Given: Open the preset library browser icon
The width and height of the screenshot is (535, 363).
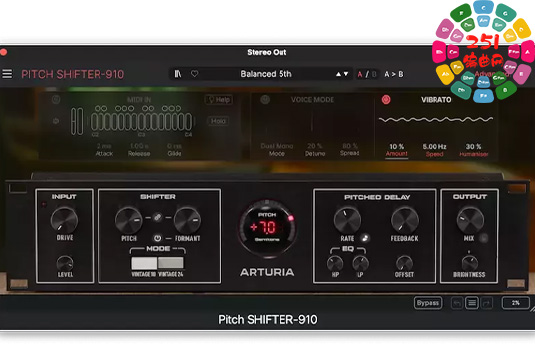Looking at the screenshot, I should [178, 74].
